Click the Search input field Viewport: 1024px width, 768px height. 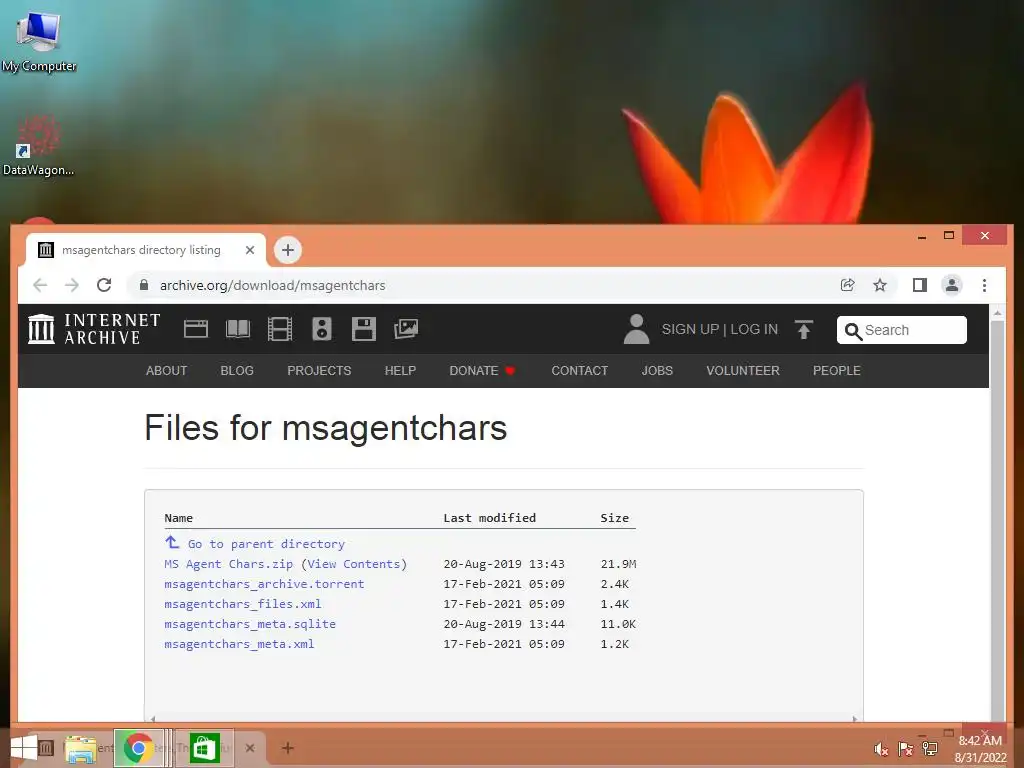point(902,330)
